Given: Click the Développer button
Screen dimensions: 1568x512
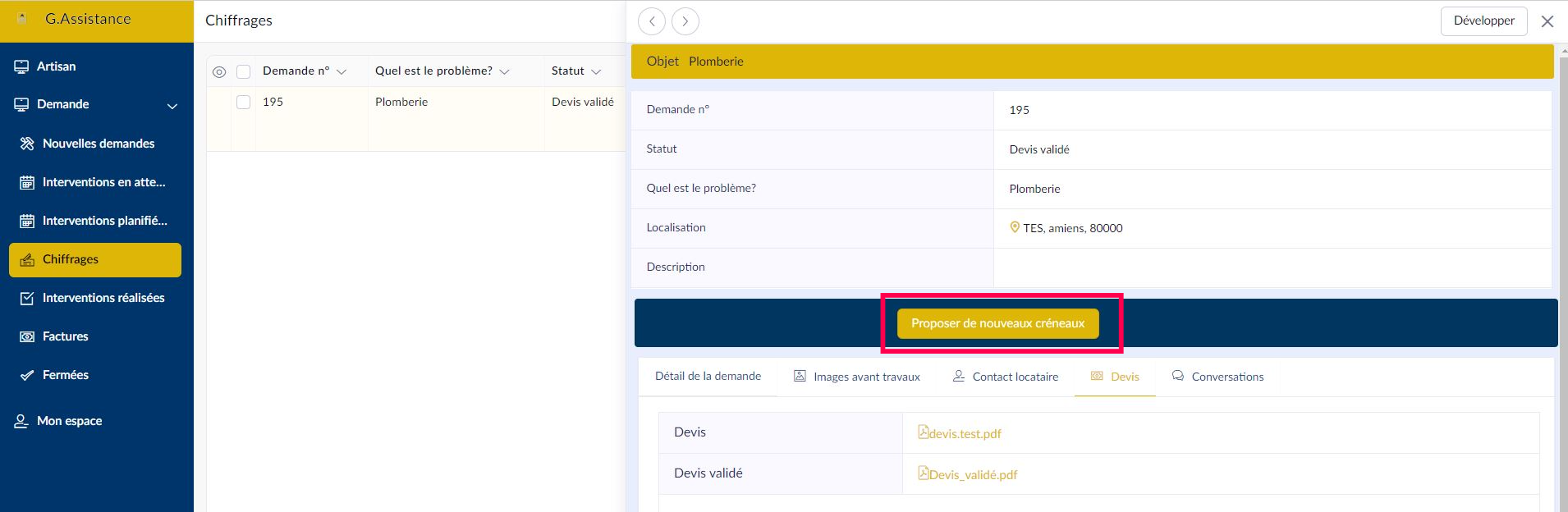Looking at the screenshot, I should 1483,21.
